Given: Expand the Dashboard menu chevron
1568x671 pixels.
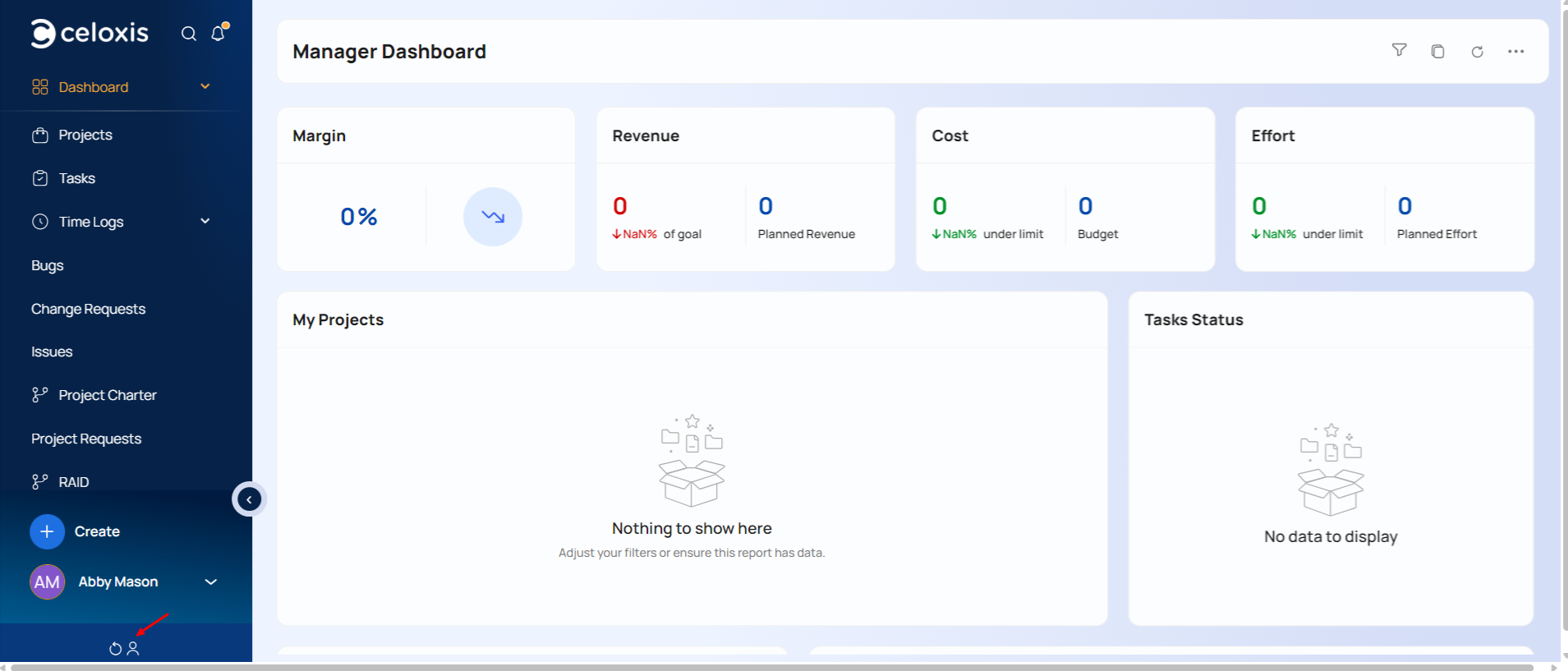Looking at the screenshot, I should 205,86.
